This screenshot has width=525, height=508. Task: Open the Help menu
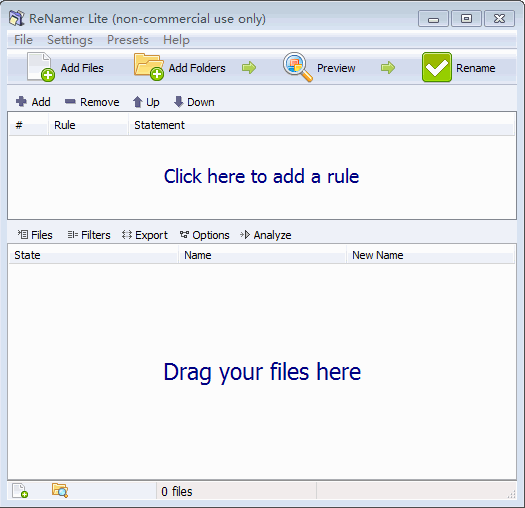pyautogui.click(x=176, y=40)
